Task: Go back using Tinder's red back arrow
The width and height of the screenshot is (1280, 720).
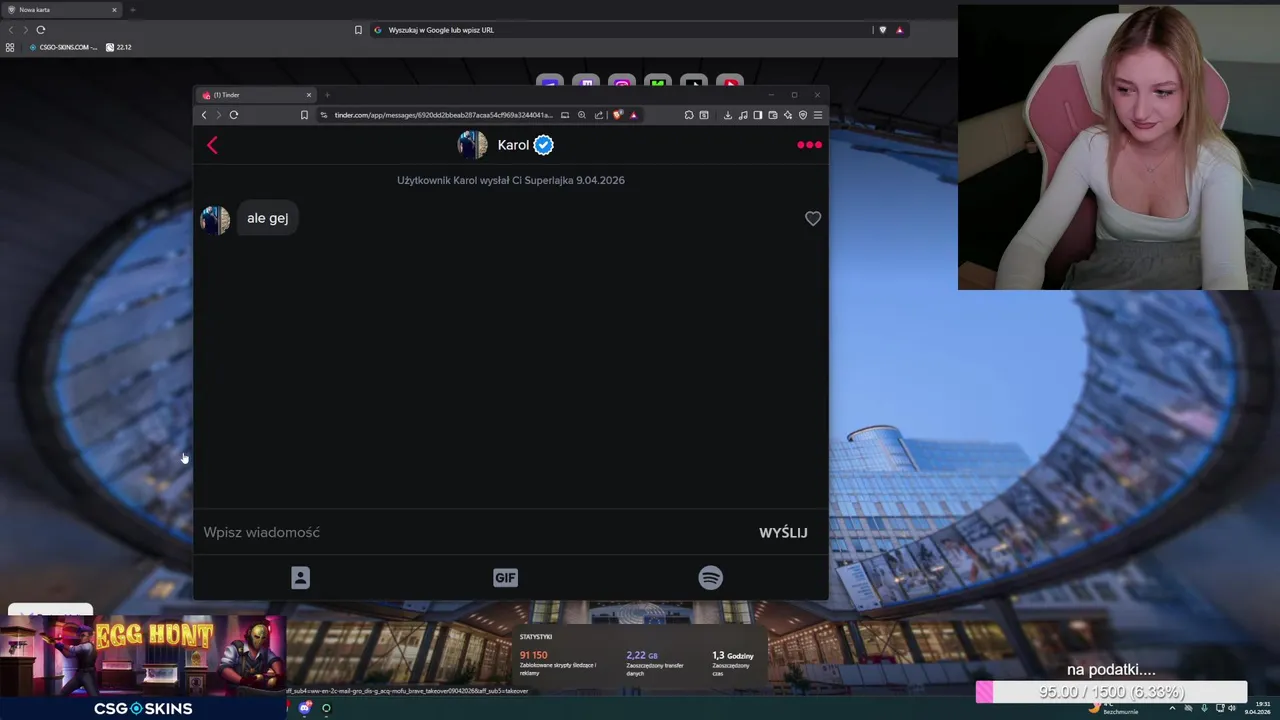Action: pos(212,146)
